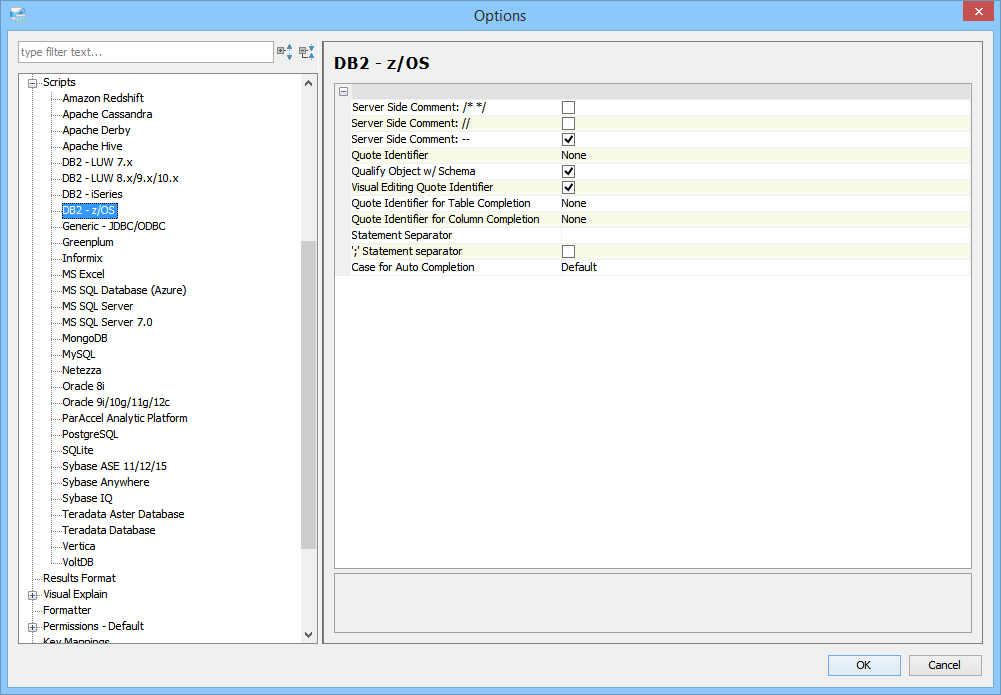Screen dimensions: 1001x695
Task: Click the Statement Separator value field
Action: tap(765, 235)
